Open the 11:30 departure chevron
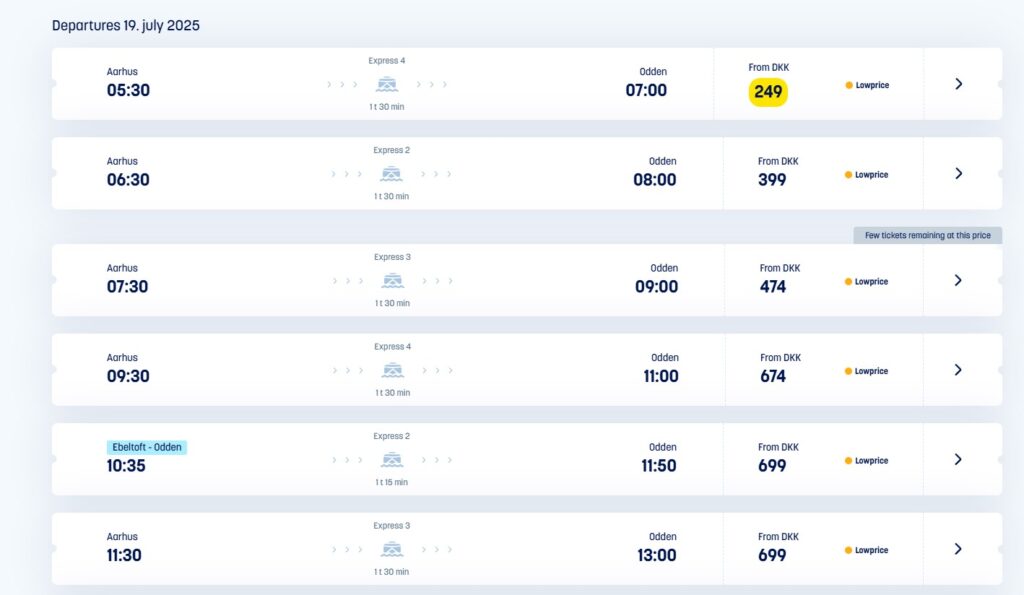 pyautogui.click(x=958, y=549)
